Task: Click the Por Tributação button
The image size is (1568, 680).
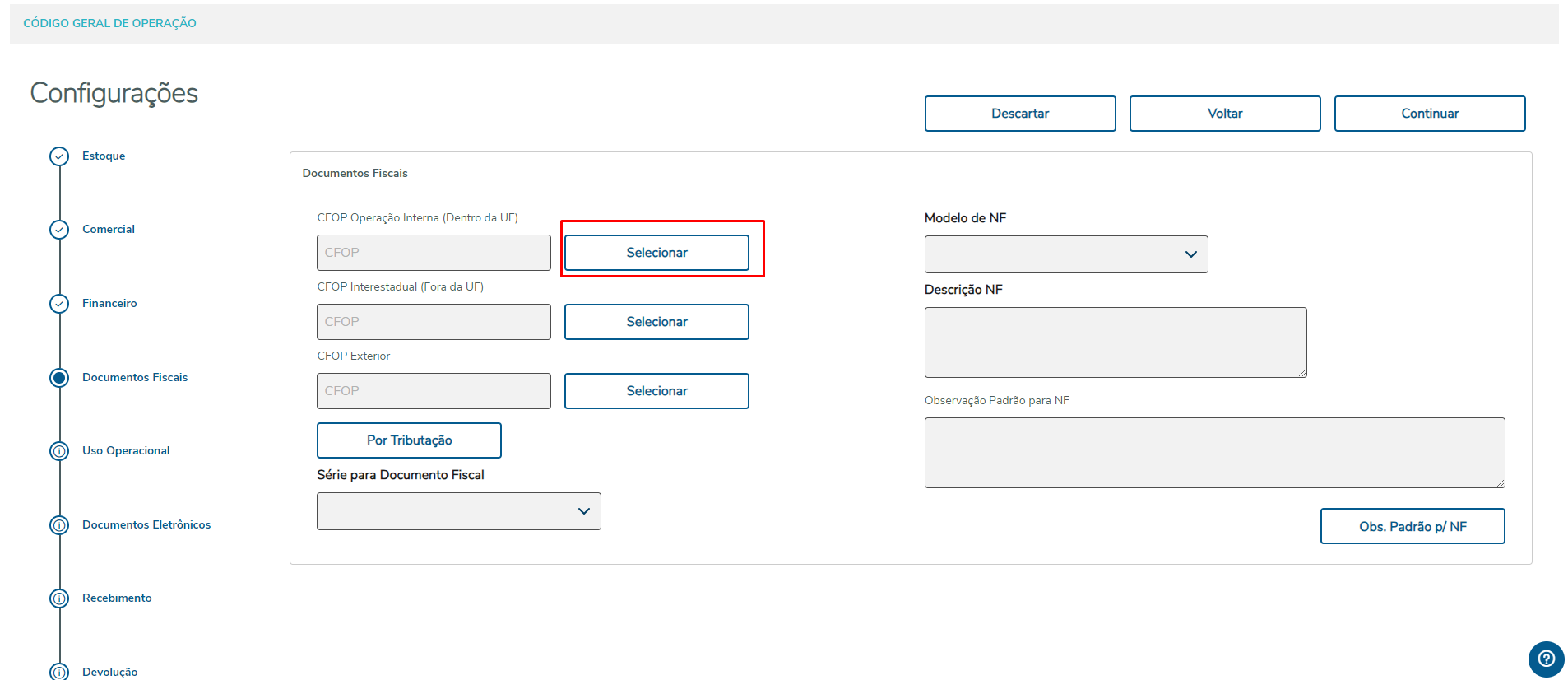Action: pyautogui.click(x=409, y=440)
